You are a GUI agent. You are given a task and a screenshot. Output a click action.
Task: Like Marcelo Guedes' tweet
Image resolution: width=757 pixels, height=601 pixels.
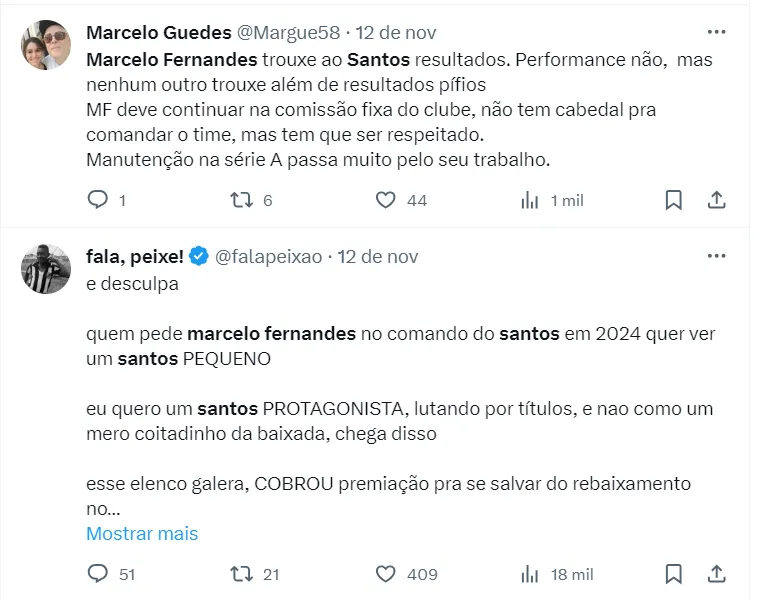pos(386,200)
